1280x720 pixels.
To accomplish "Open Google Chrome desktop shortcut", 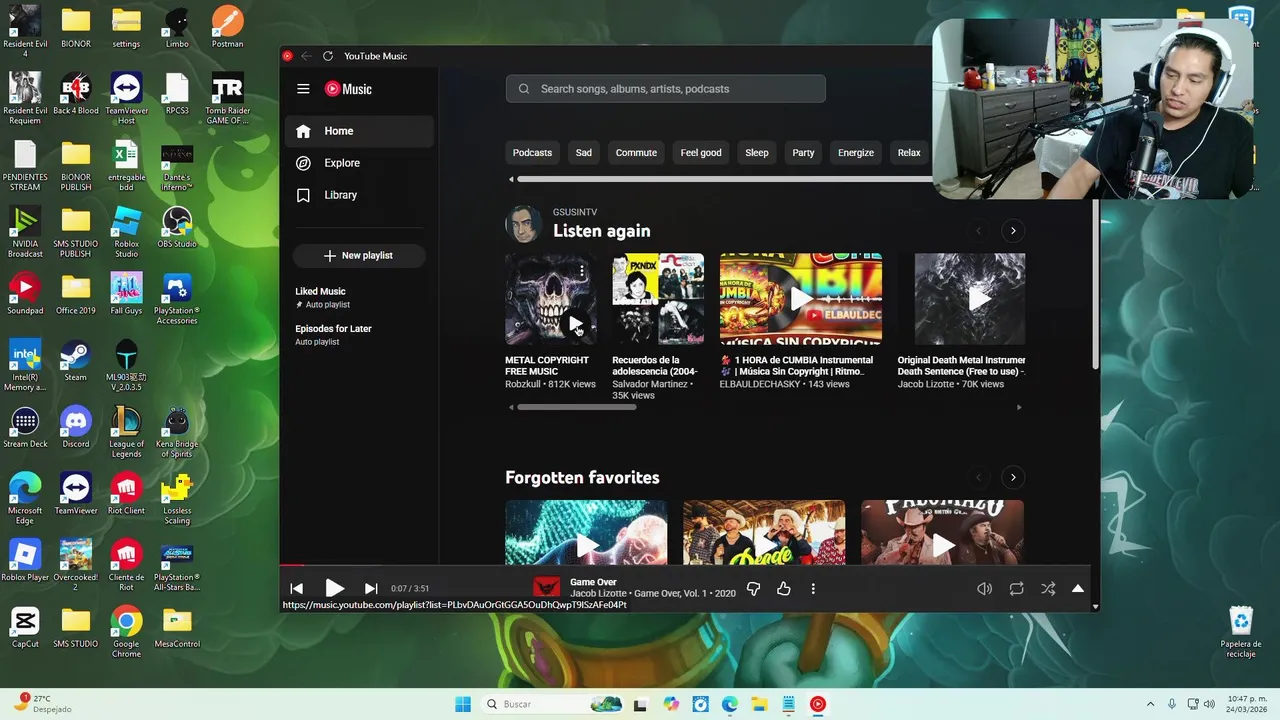I will pyautogui.click(x=126, y=632).
